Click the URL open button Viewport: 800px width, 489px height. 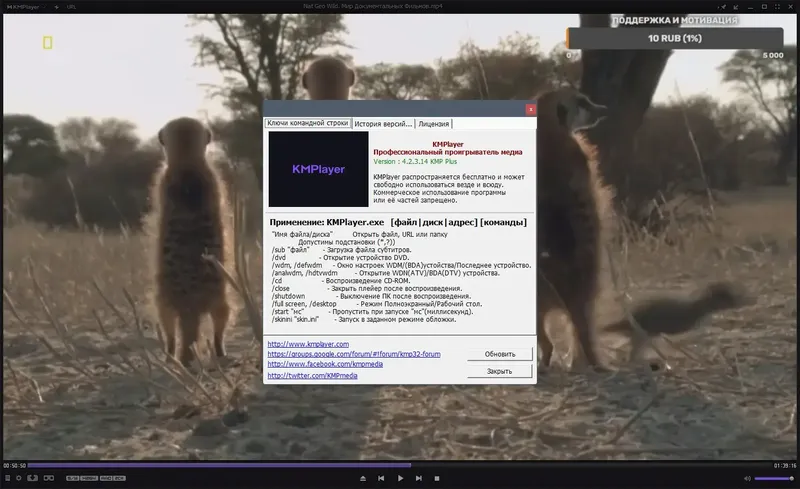coord(71,7)
